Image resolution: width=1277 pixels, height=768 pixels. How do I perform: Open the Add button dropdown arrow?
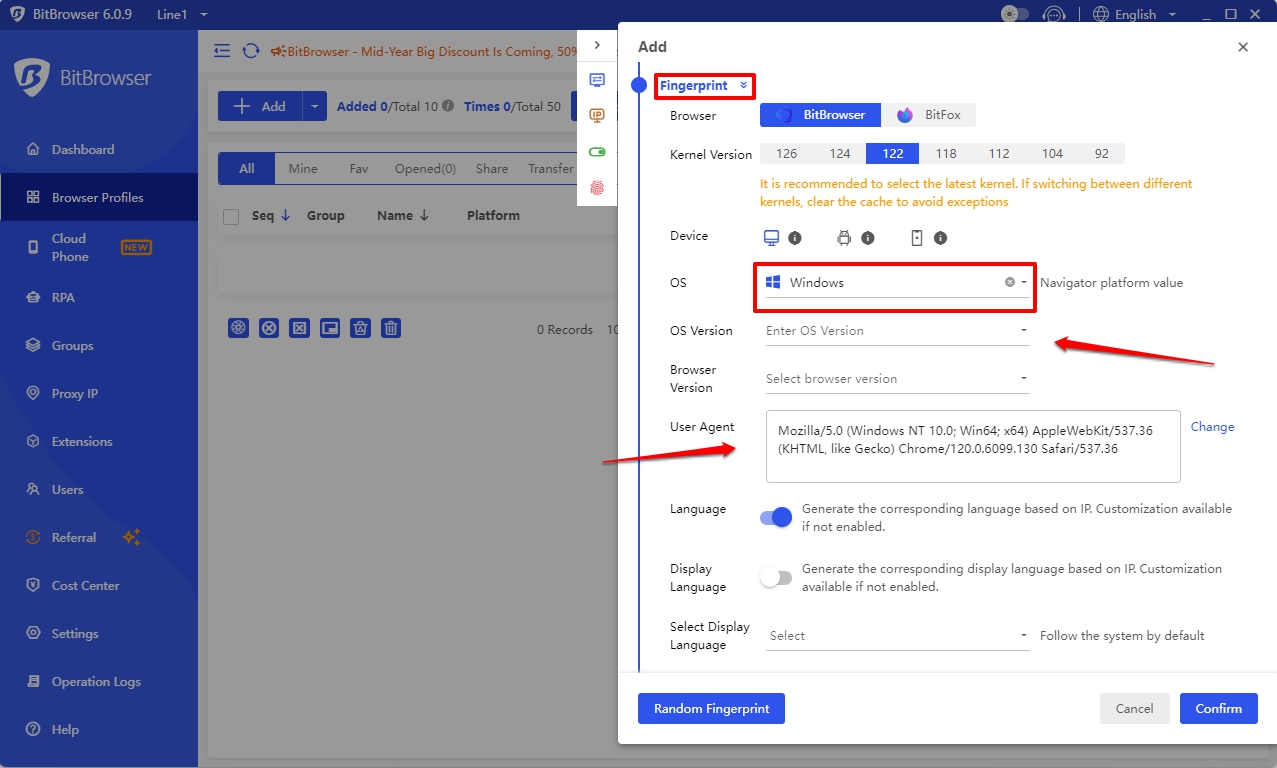click(315, 106)
